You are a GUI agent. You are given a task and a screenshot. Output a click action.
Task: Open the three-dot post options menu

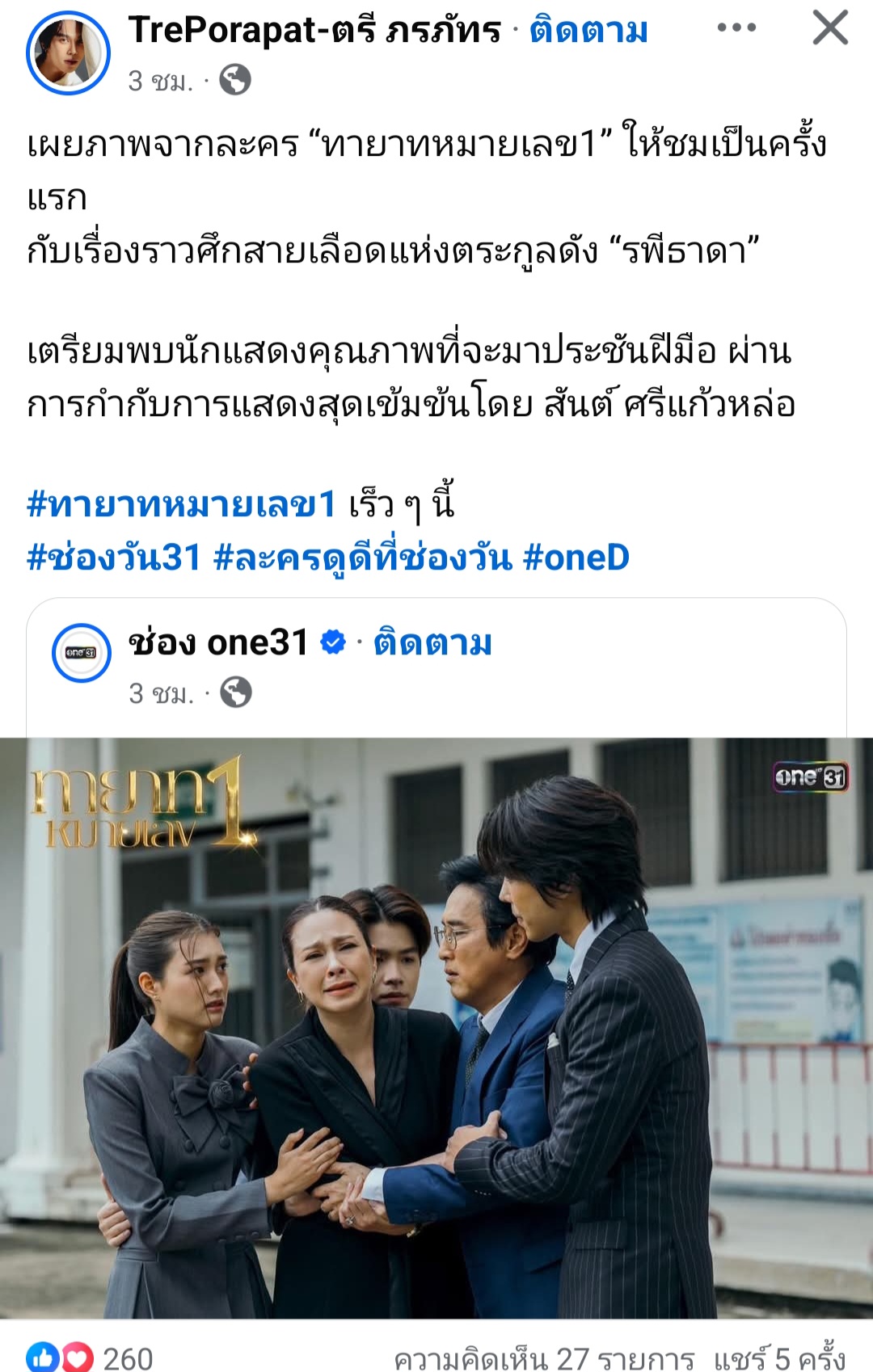pyautogui.click(x=736, y=28)
